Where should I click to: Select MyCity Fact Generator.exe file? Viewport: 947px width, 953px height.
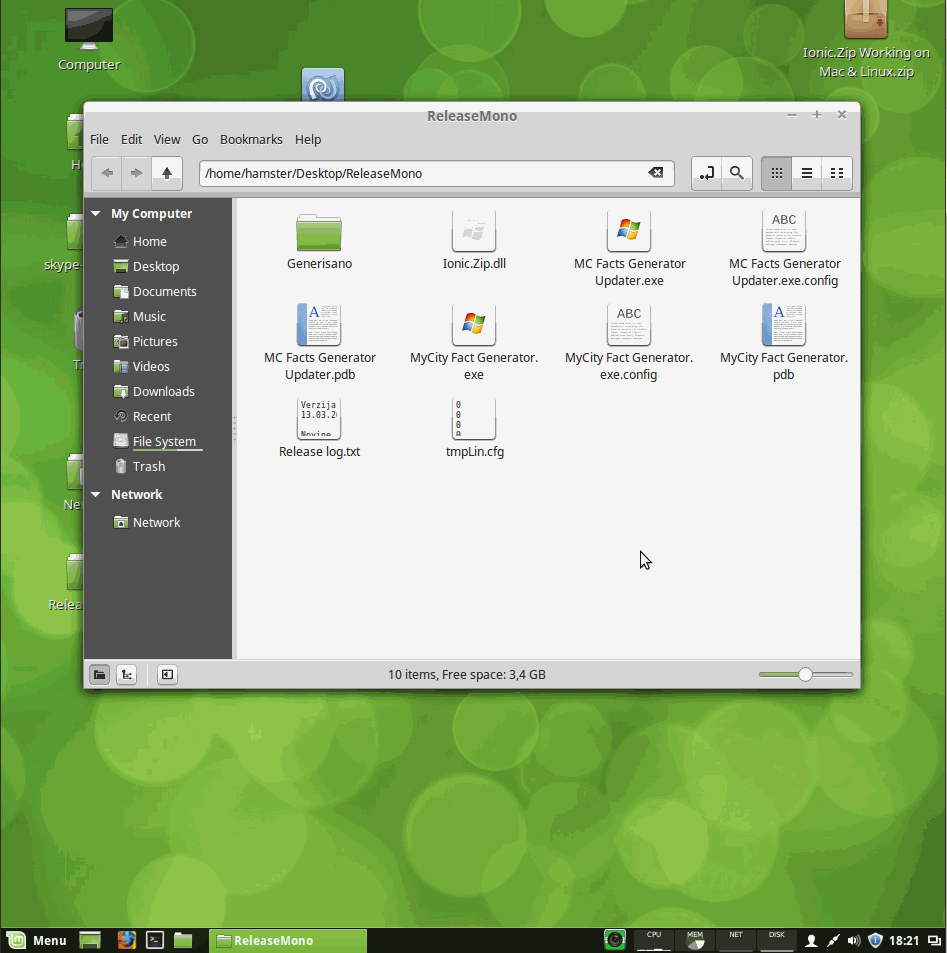pos(474,343)
